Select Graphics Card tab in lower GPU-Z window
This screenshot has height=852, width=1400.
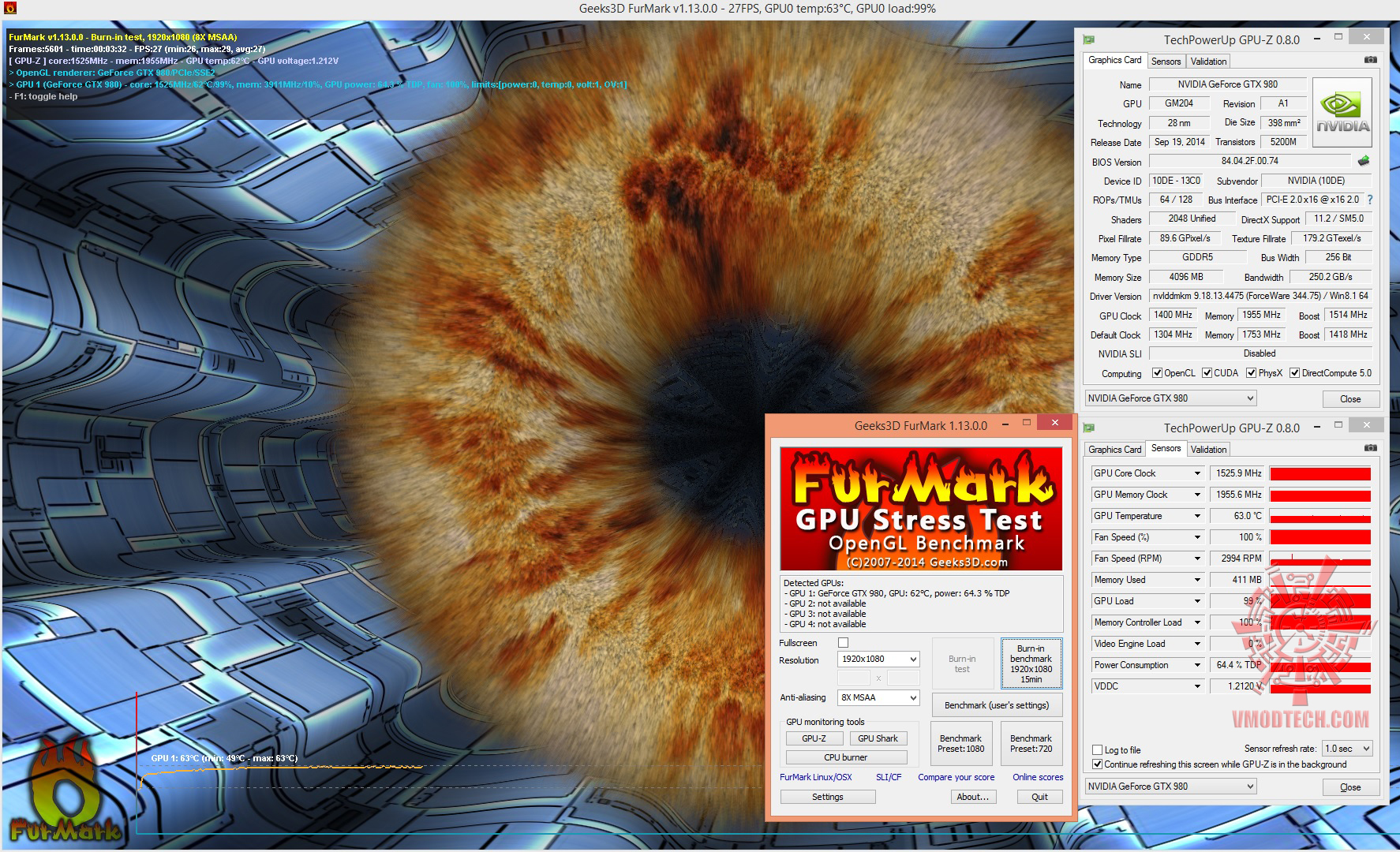(x=1114, y=449)
